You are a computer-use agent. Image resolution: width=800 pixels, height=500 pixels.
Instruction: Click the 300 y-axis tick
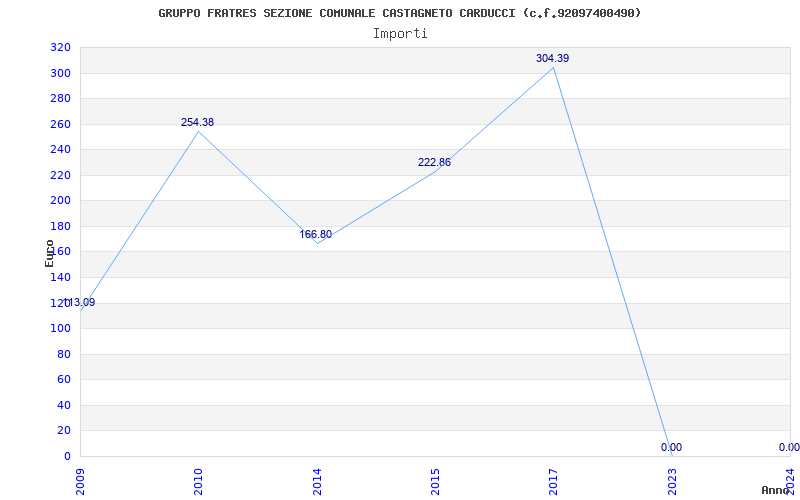pos(60,73)
